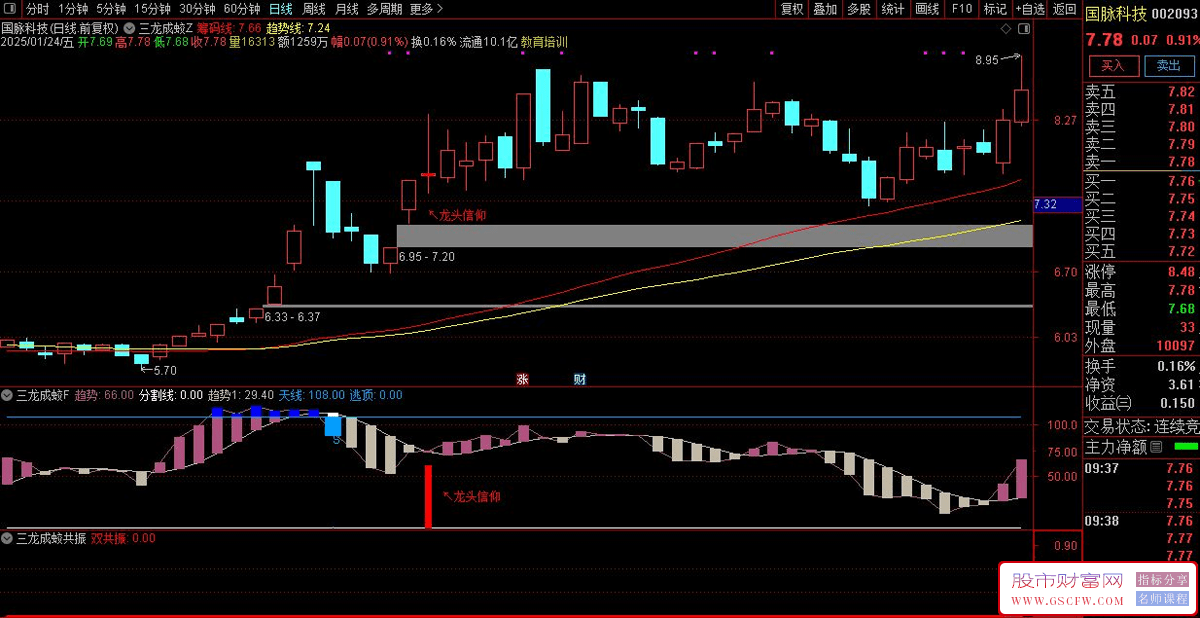
Task: Select the 周线 weekly tab
Action: click(314, 9)
